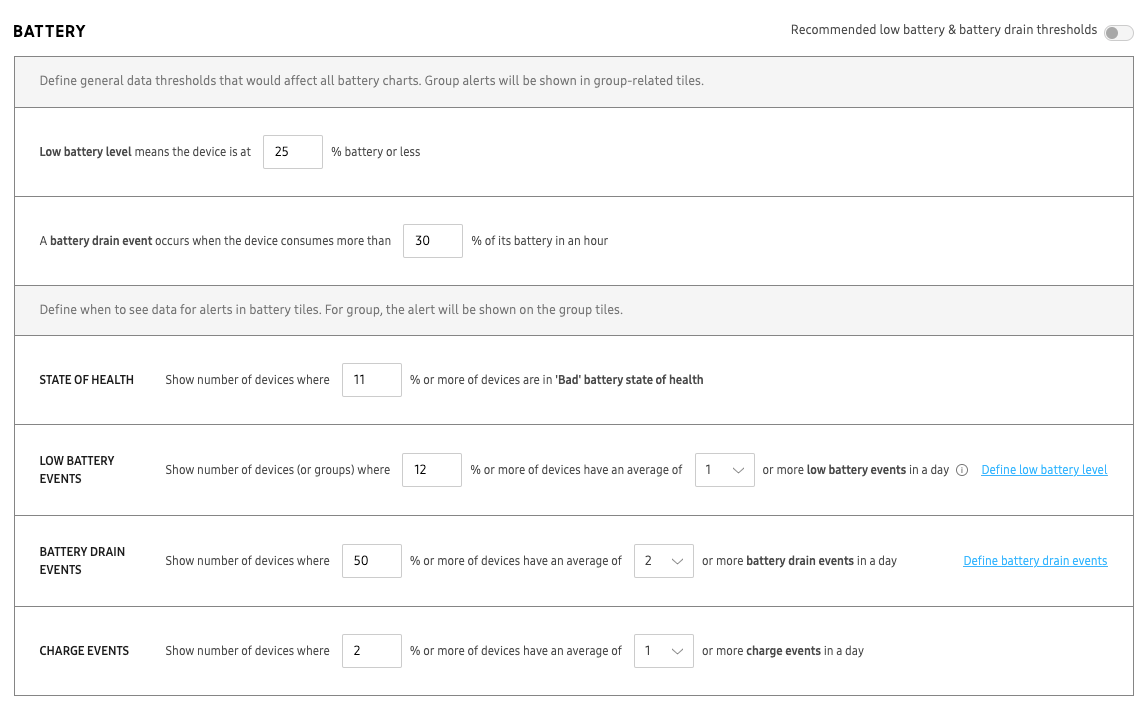
Task: Open the Define low battery level link
Action: [1044, 470]
